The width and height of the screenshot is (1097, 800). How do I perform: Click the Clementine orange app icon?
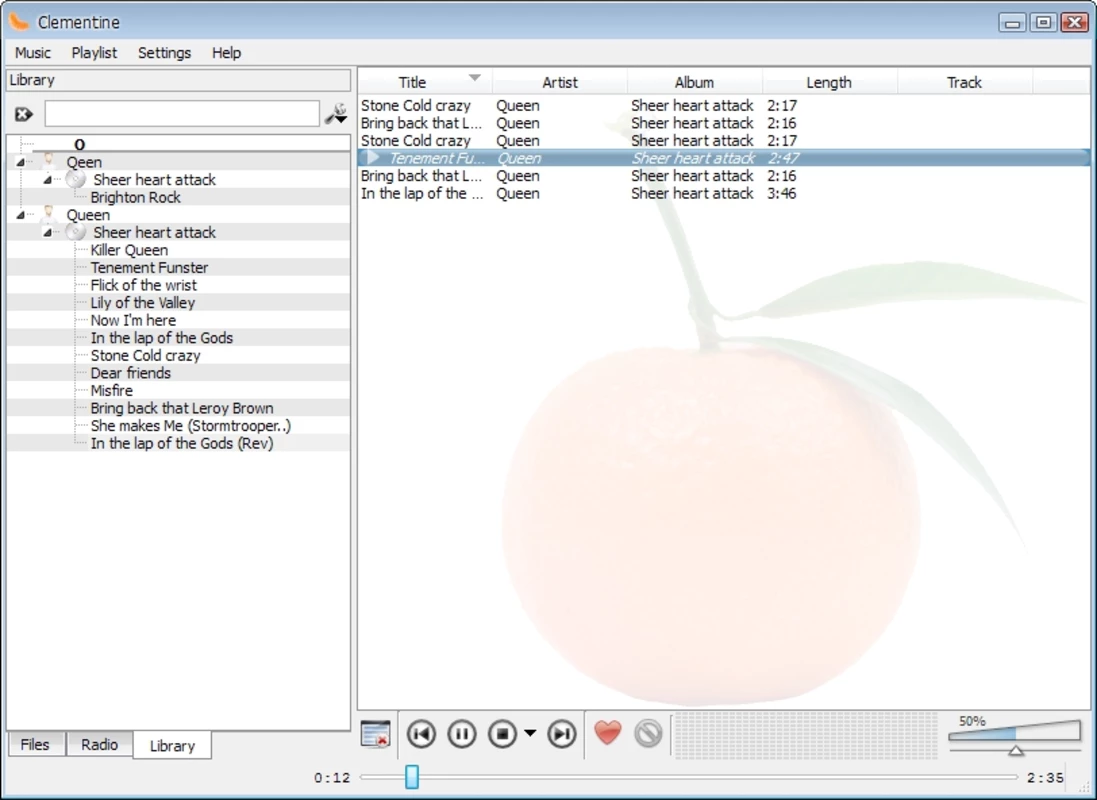click(19, 22)
